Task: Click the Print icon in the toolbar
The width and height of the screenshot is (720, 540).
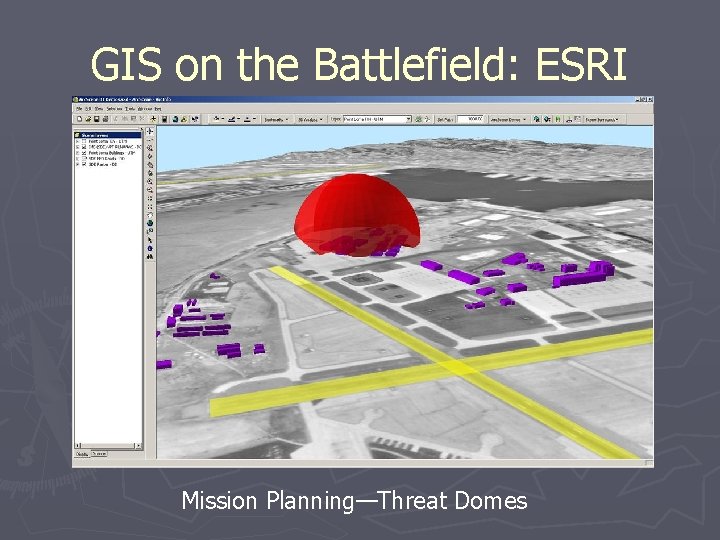Action: tap(105, 119)
